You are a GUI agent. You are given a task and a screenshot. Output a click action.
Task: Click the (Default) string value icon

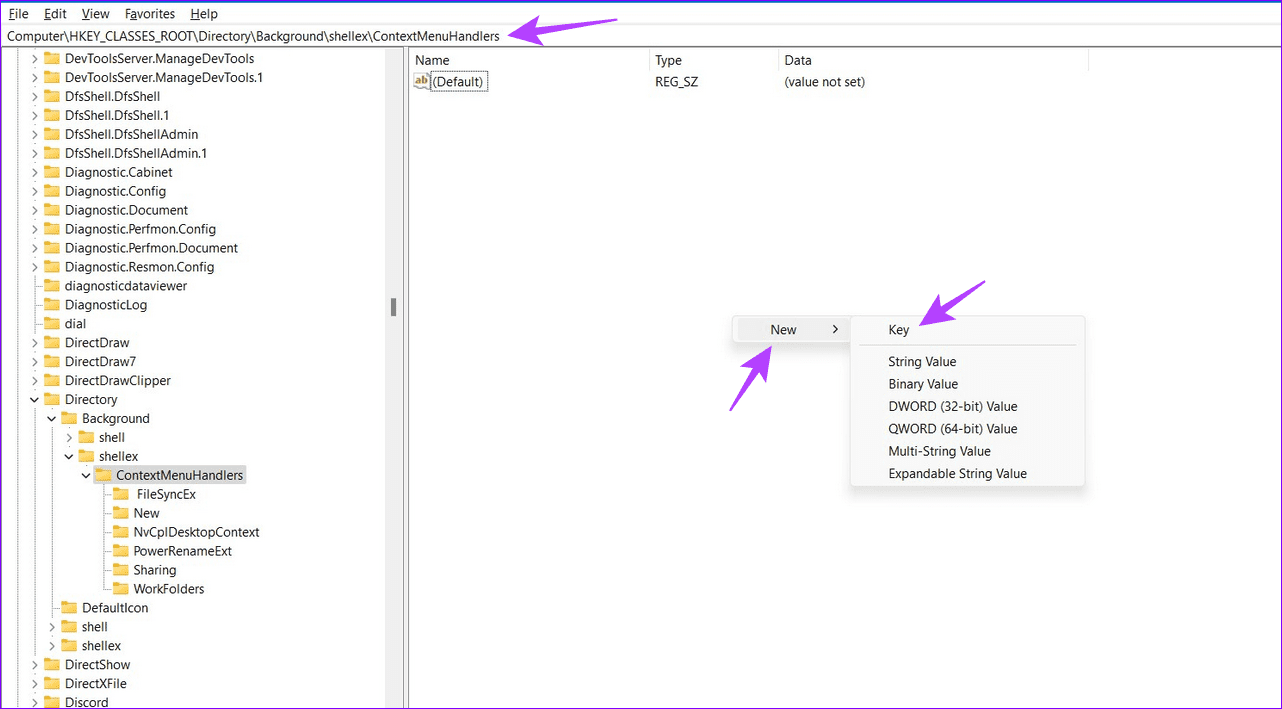[x=422, y=81]
